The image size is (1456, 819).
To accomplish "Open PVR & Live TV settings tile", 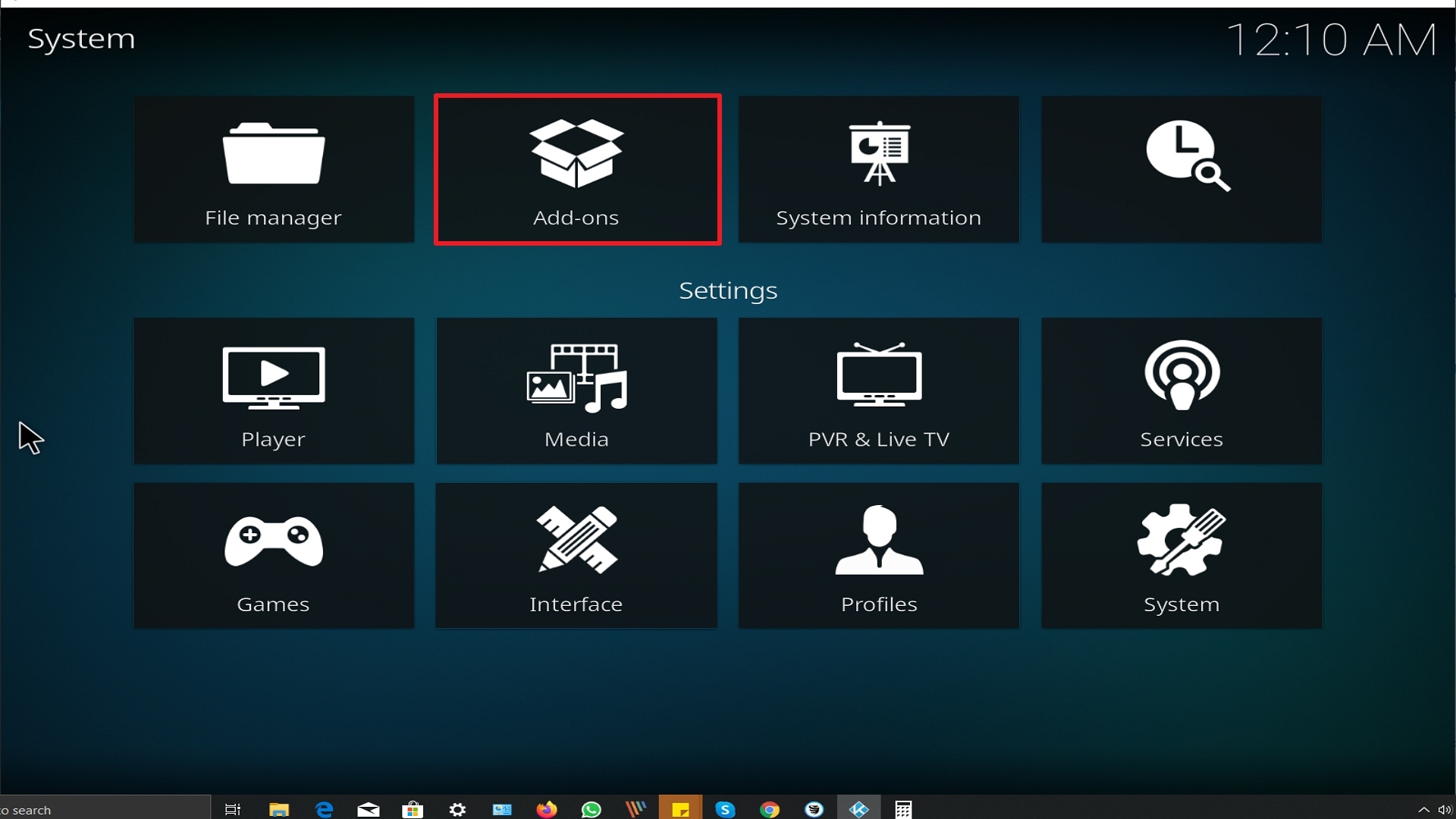I will [x=879, y=391].
